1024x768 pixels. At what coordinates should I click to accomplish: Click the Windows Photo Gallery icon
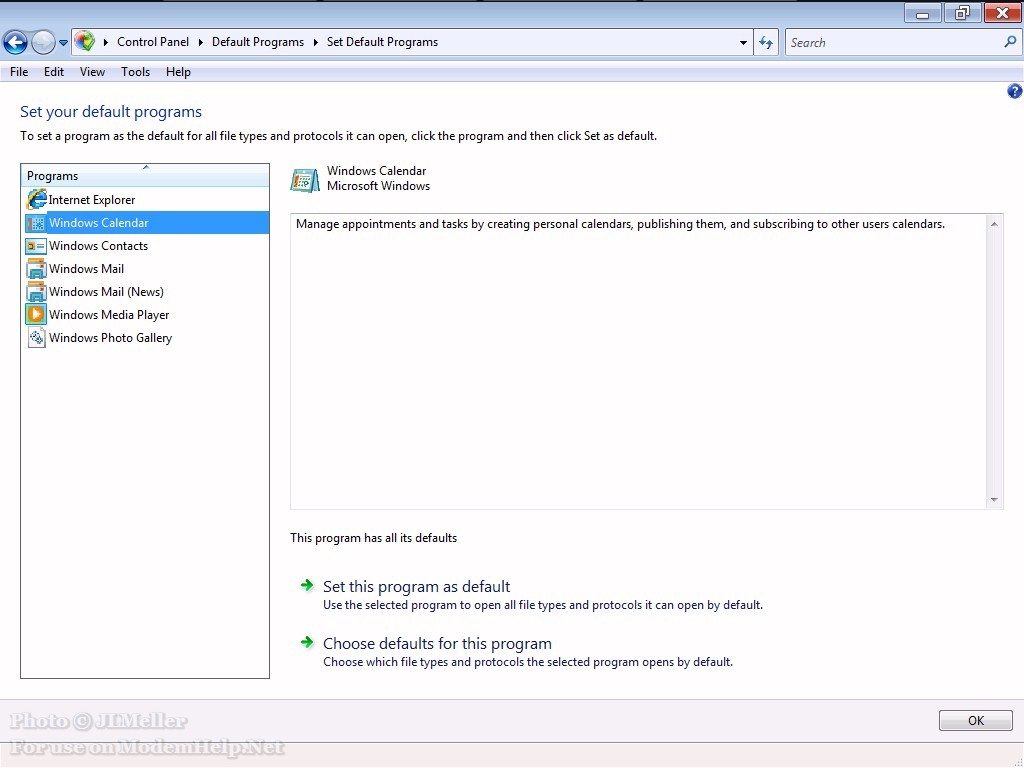(x=36, y=338)
